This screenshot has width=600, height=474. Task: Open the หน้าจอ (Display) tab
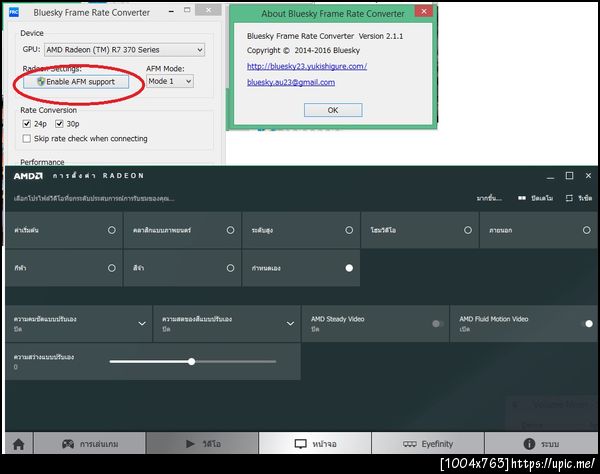[315, 444]
